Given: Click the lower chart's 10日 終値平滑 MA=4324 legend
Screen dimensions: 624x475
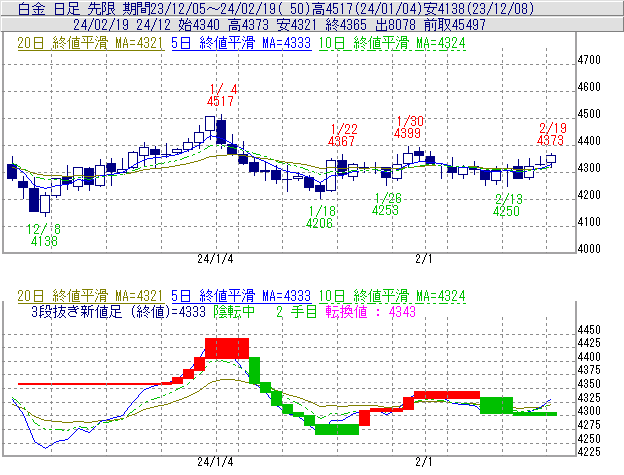Looking at the screenshot, I should tap(392, 296).
